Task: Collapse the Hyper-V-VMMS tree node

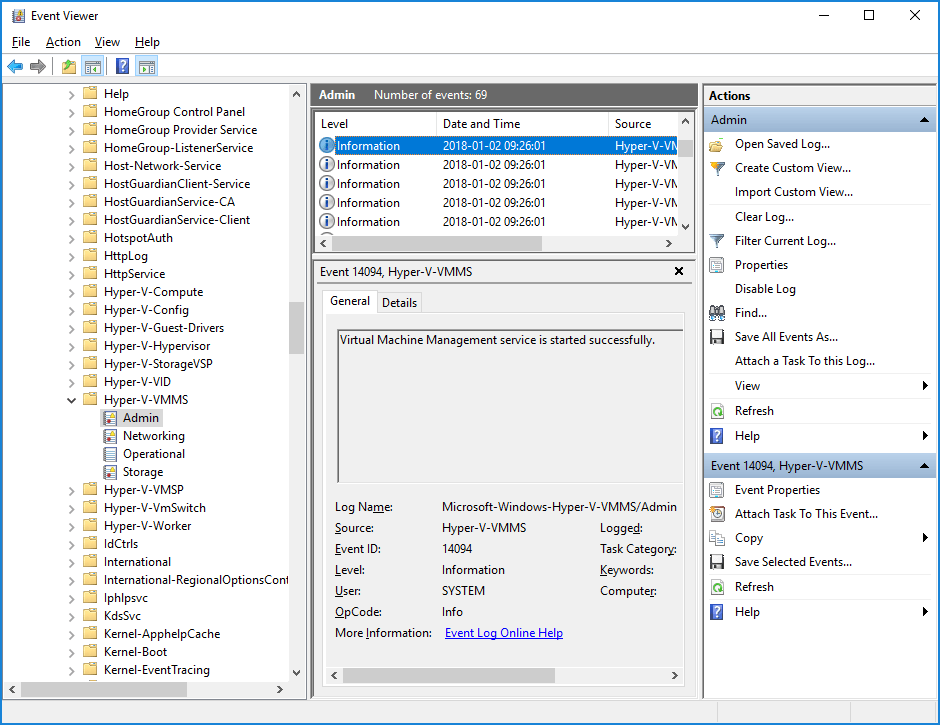Action: pyautogui.click(x=71, y=400)
